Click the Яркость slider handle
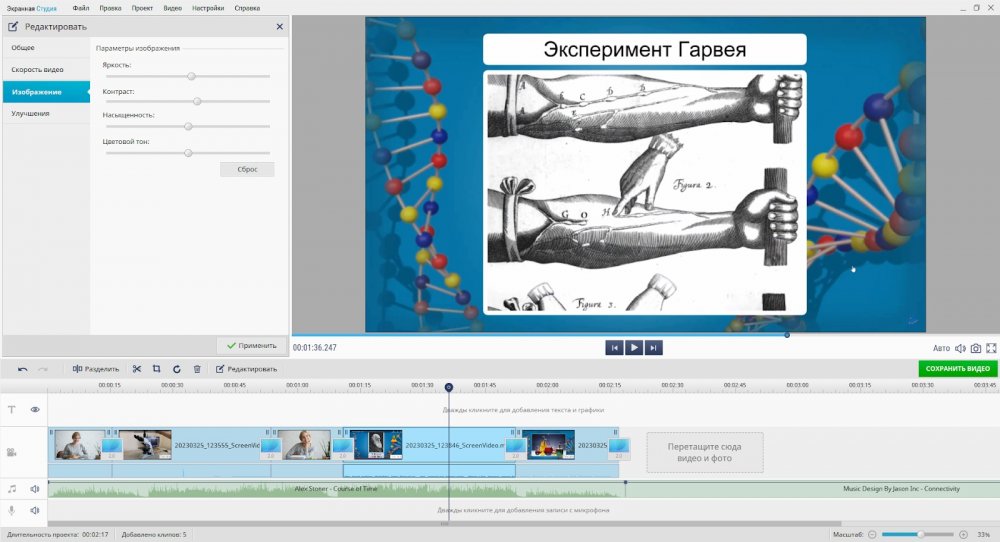This screenshot has height=542, width=1000. pos(191,76)
